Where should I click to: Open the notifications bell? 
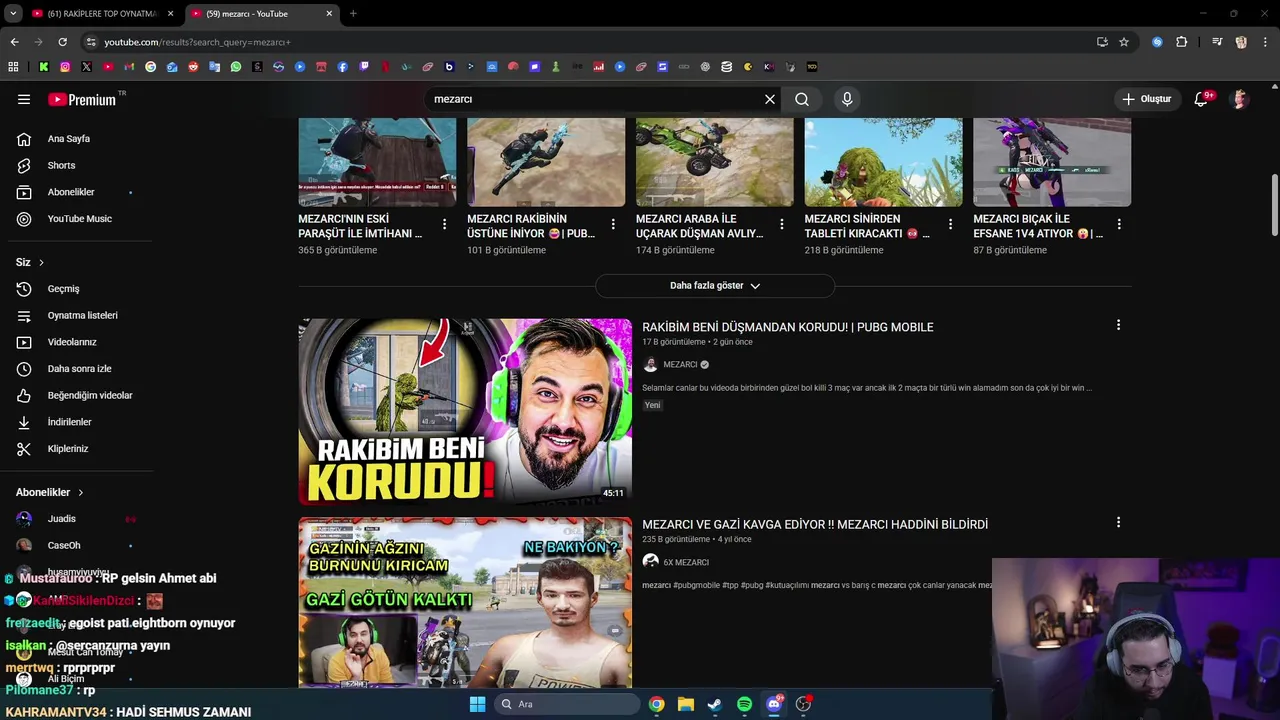point(1202,99)
